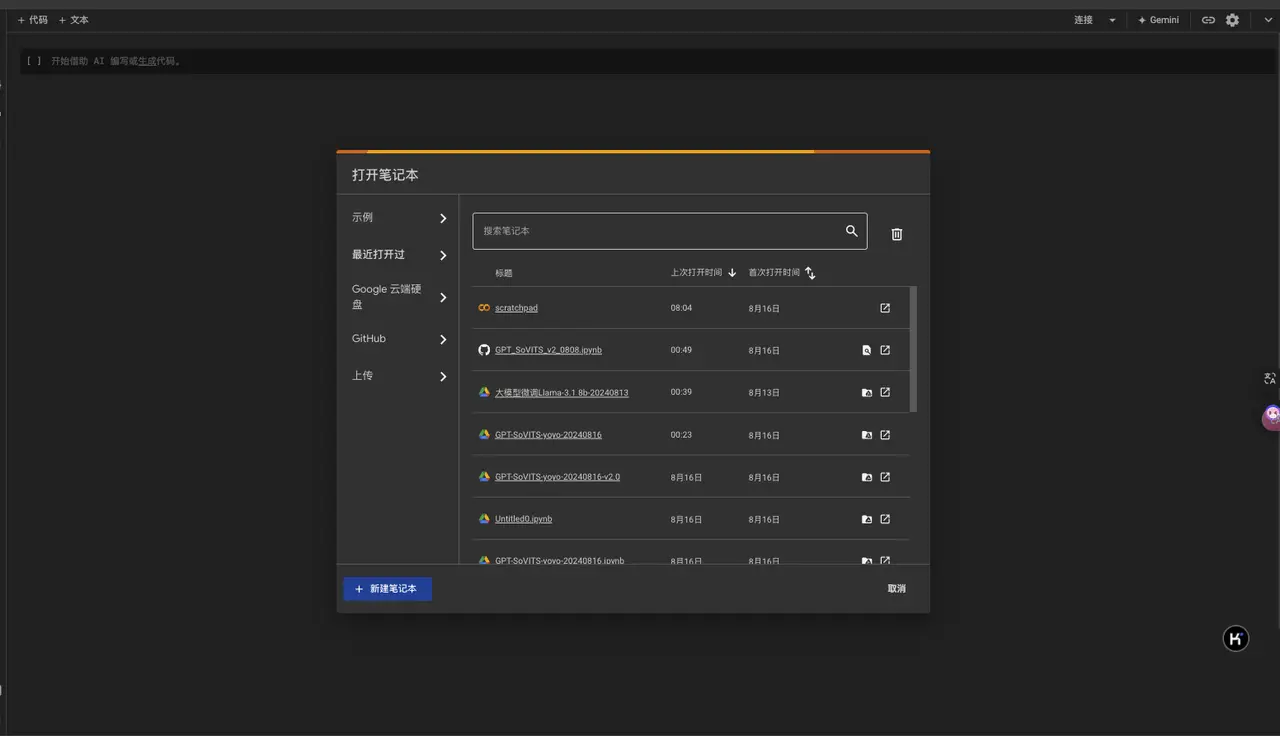Click the link icon in the top toolbar
Image resolution: width=1280 pixels, height=736 pixels.
click(1208, 20)
